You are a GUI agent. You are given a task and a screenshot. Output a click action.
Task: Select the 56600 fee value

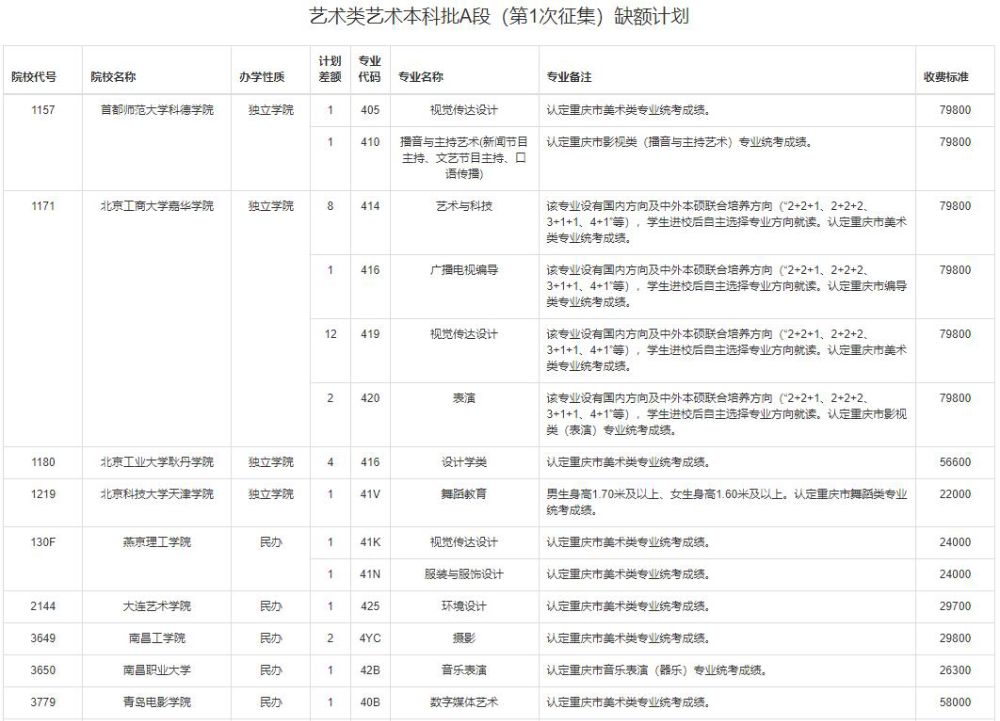(x=955, y=462)
